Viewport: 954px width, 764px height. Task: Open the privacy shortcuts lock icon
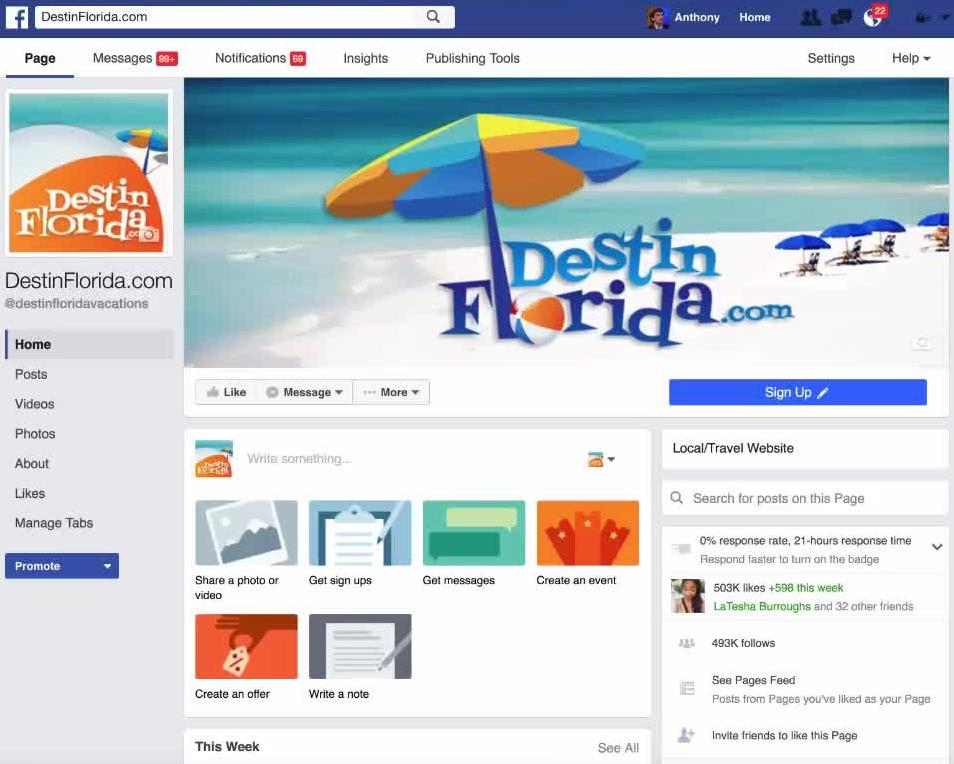pos(922,18)
